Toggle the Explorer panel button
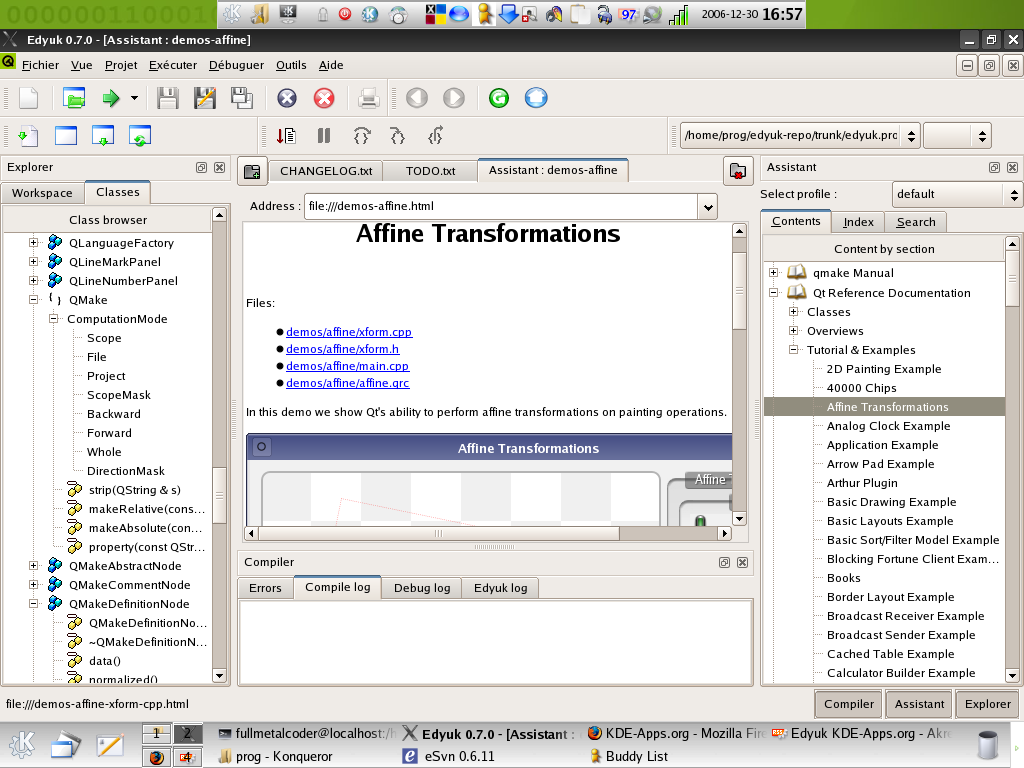 987,704
